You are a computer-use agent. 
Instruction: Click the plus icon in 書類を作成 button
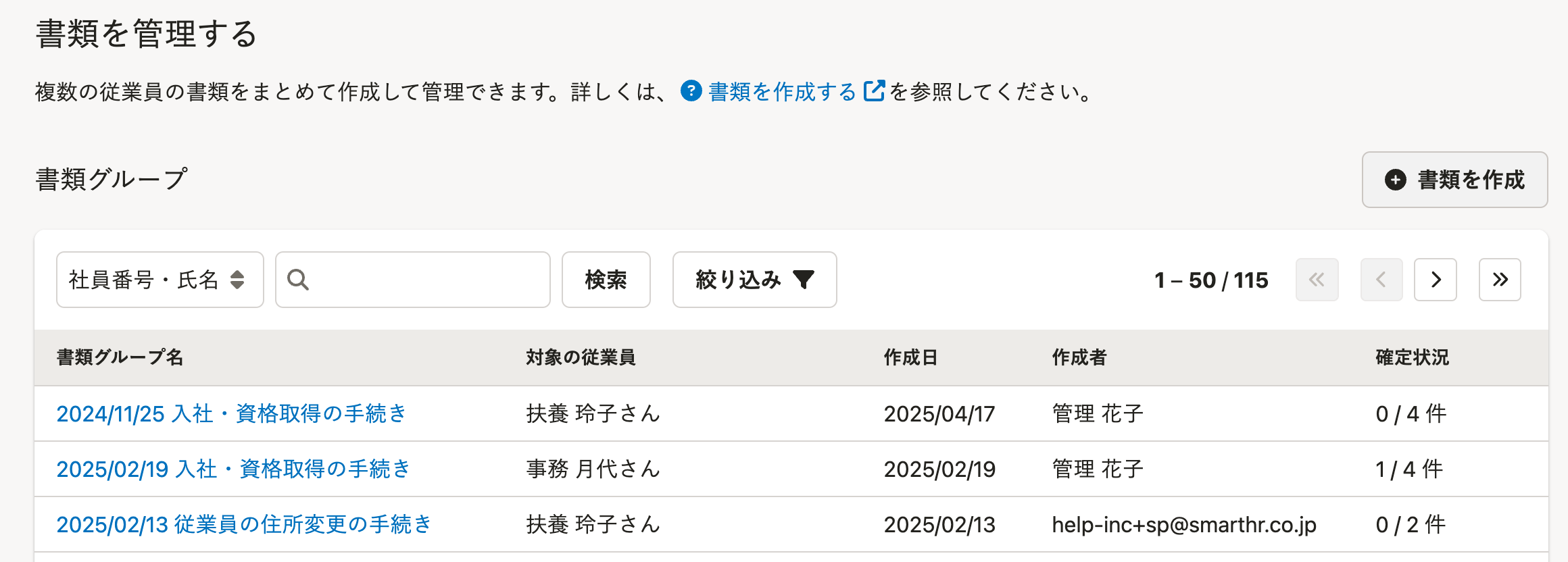click(1396, 180)
